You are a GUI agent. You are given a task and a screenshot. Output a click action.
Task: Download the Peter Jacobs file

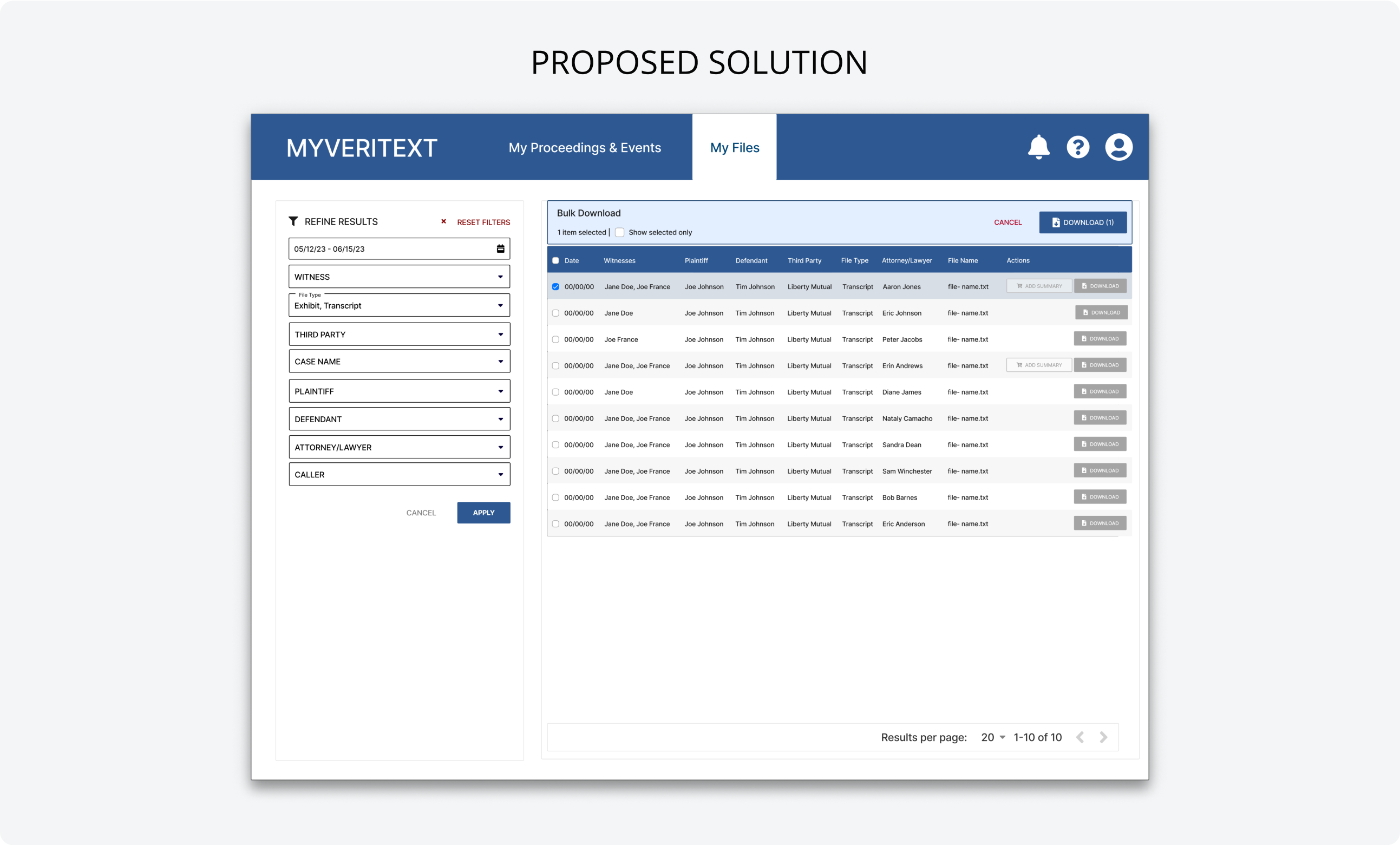(1100, 339)
